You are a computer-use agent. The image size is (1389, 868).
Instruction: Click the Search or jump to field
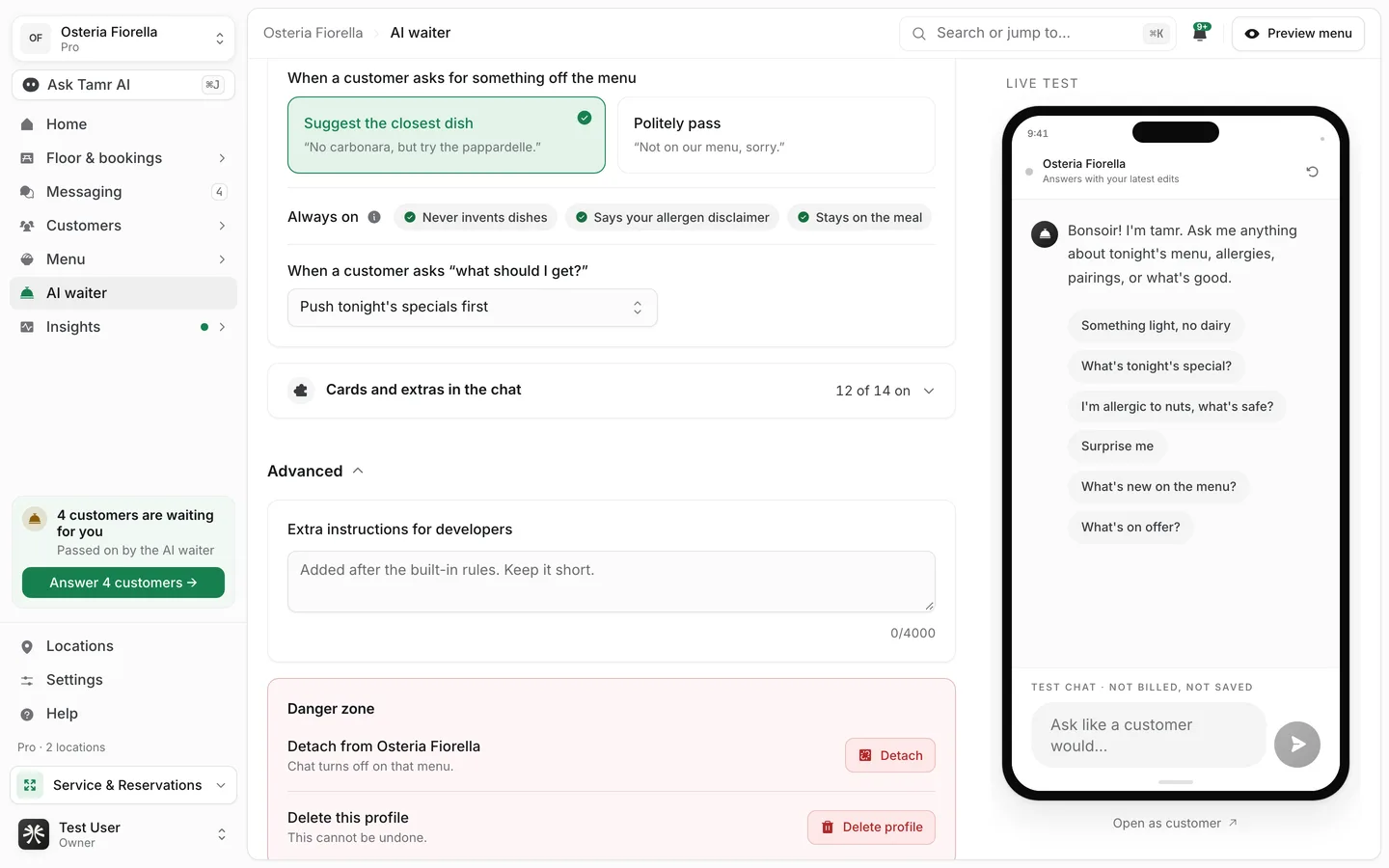coord(1038,33)
